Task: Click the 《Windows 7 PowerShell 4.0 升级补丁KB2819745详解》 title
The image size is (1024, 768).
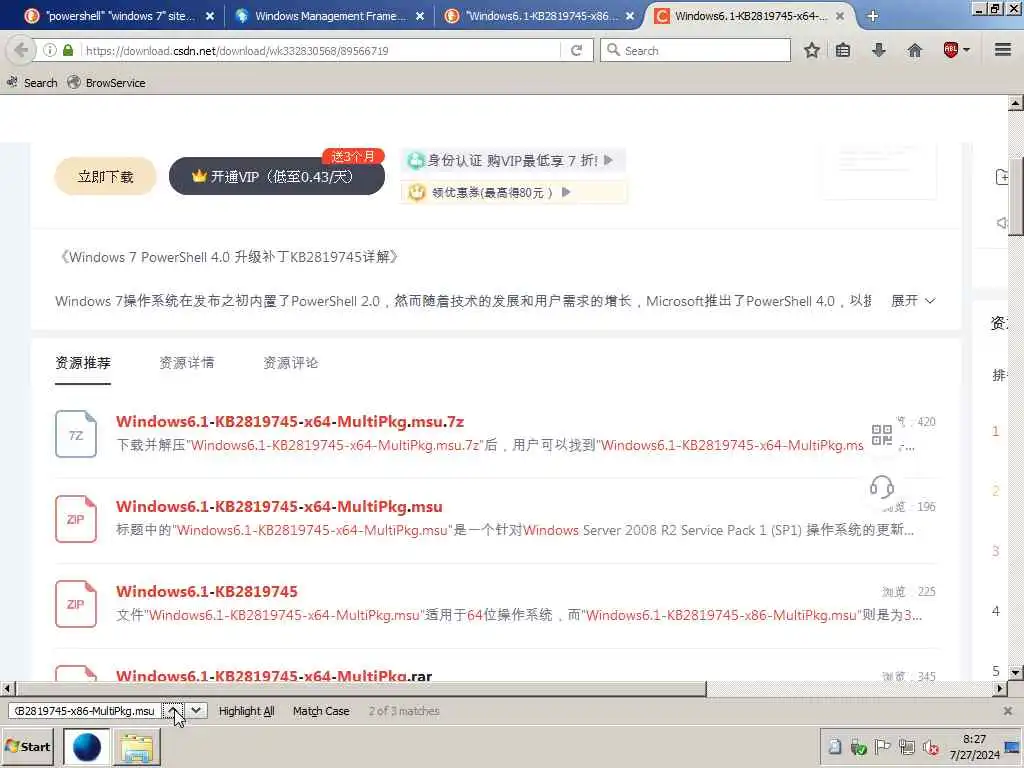Action: (228, 257)
